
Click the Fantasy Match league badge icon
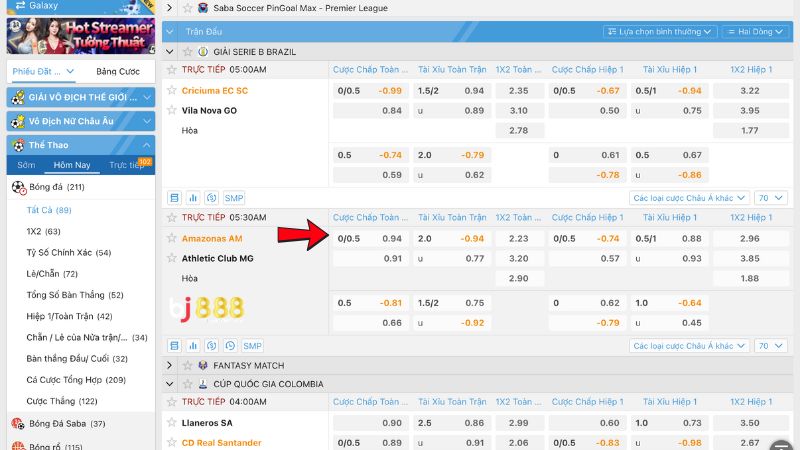click(203, 365)
